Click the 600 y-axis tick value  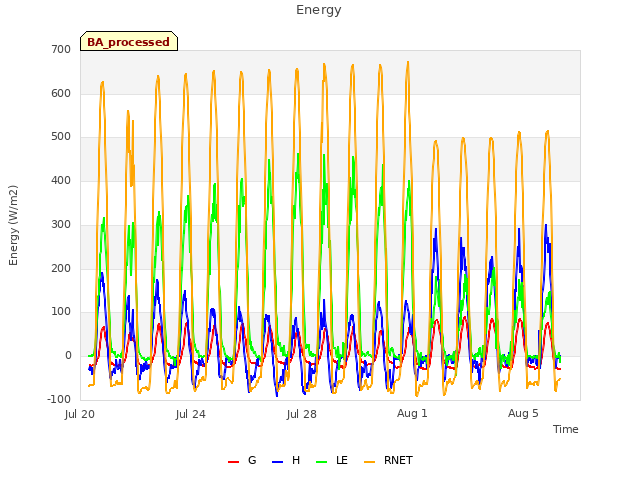coord(61,93)
